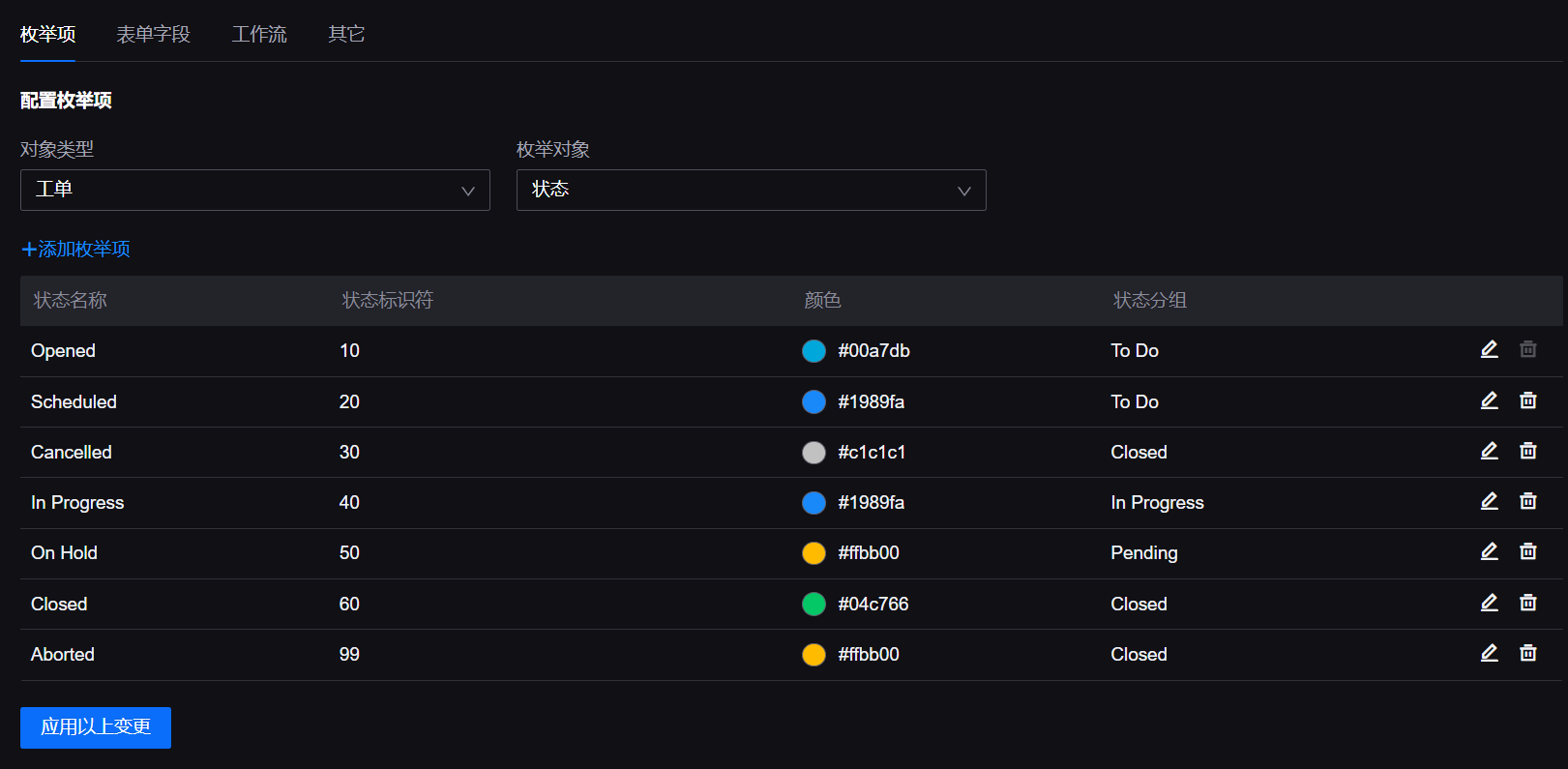
Task: Select the 枚举项 tab
Action: pos(47,35)
